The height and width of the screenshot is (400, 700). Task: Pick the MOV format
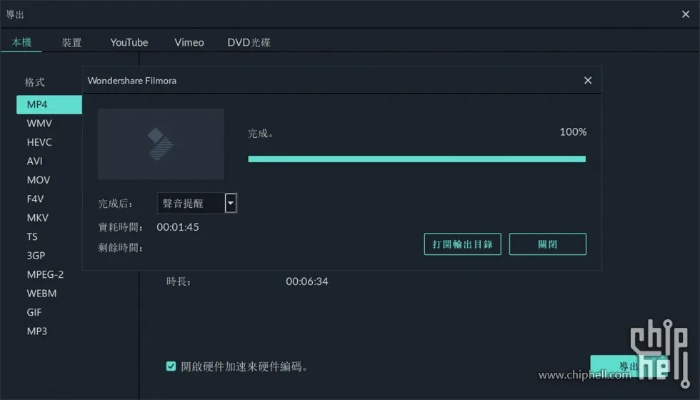coord(38,180)
